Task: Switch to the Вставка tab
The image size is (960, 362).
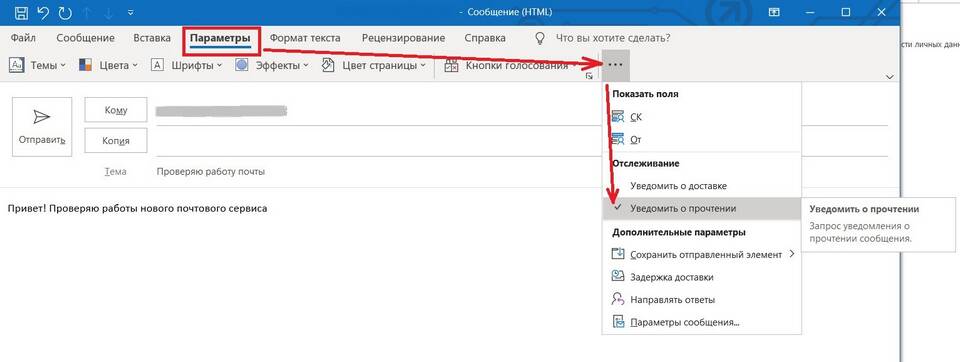Action: pos(152,38)
